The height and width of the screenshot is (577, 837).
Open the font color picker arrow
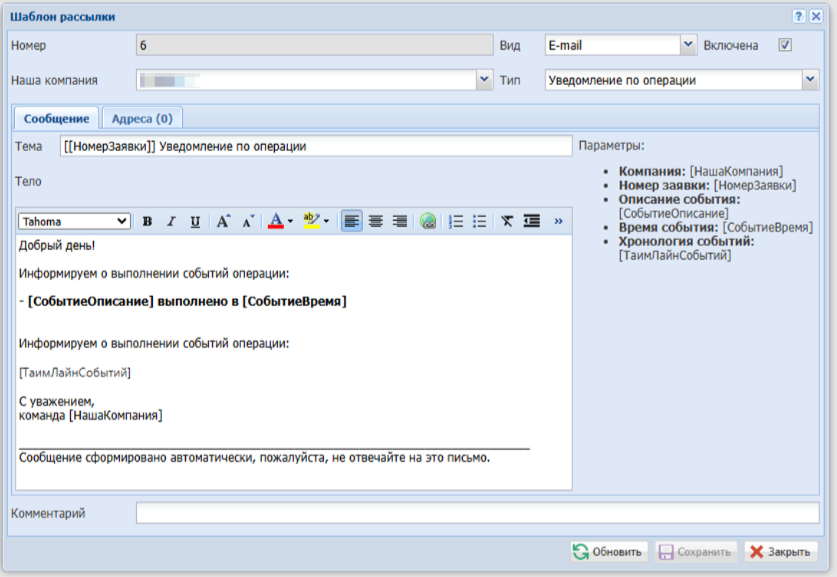point(290,221)
